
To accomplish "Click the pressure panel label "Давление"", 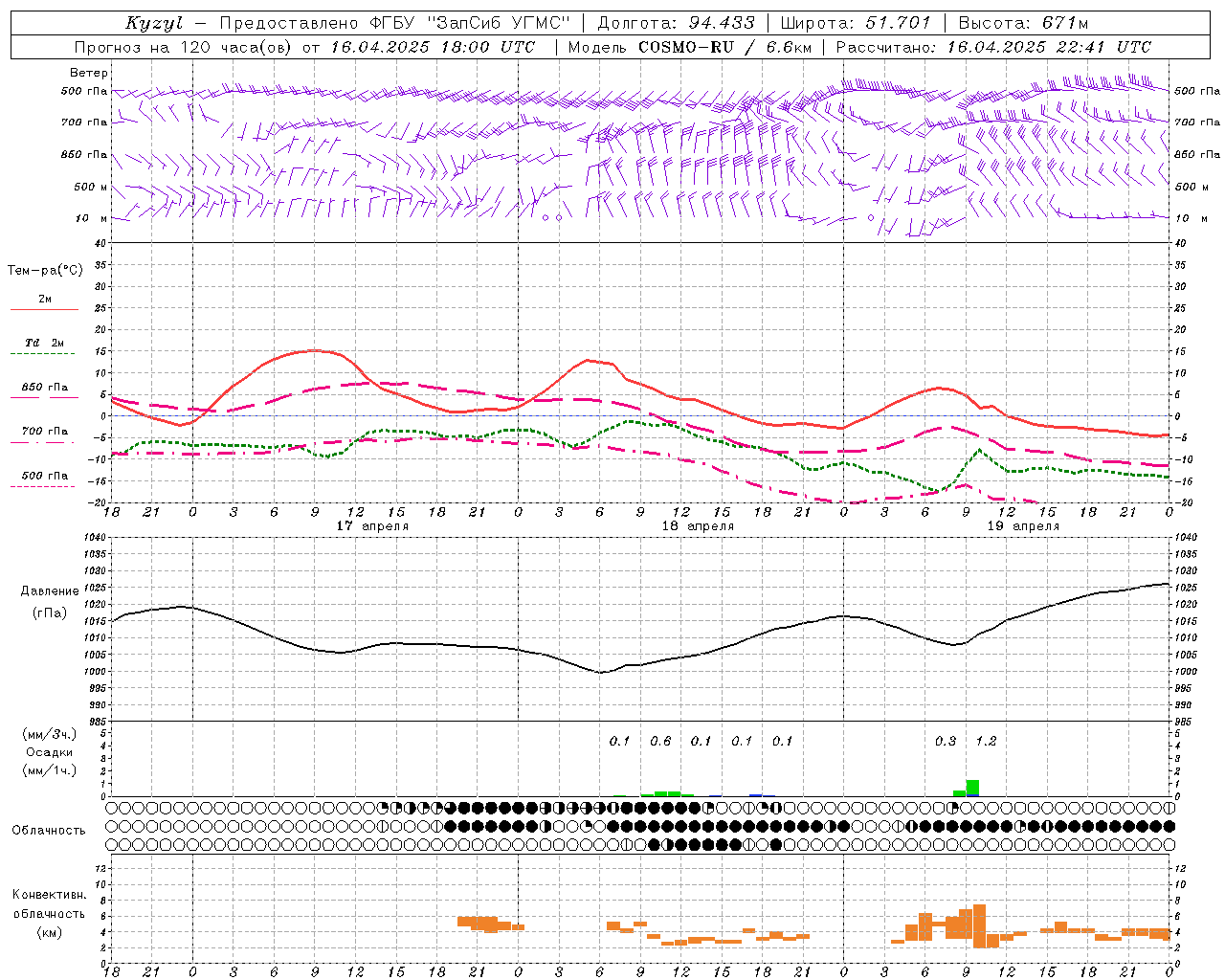I will pyautogui.click(x=50, y=591).
